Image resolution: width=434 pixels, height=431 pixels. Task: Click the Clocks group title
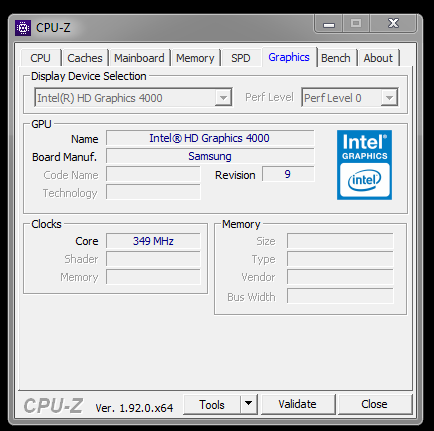pos(46,224)
